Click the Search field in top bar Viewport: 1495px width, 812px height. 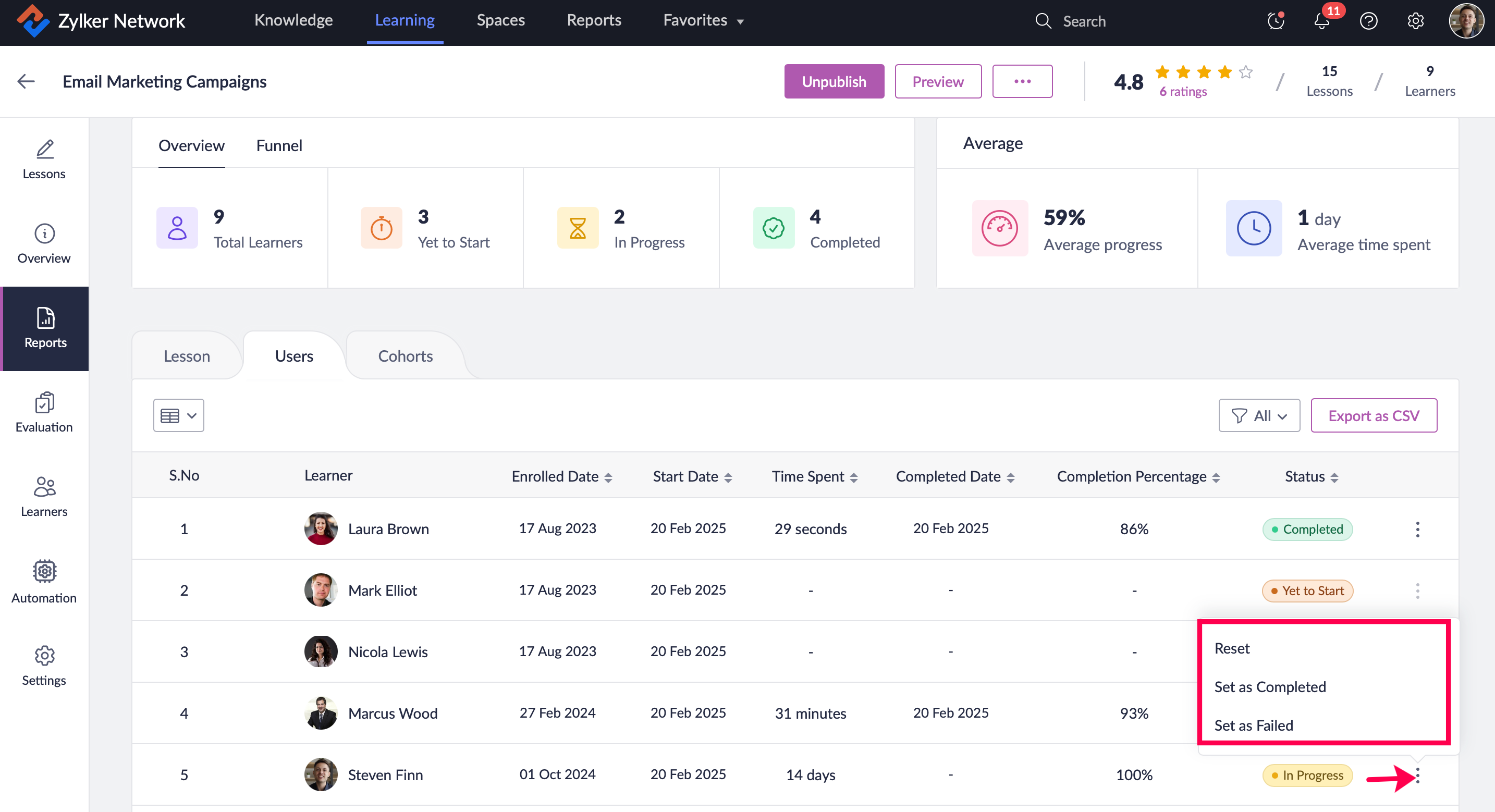[1084, 21]
